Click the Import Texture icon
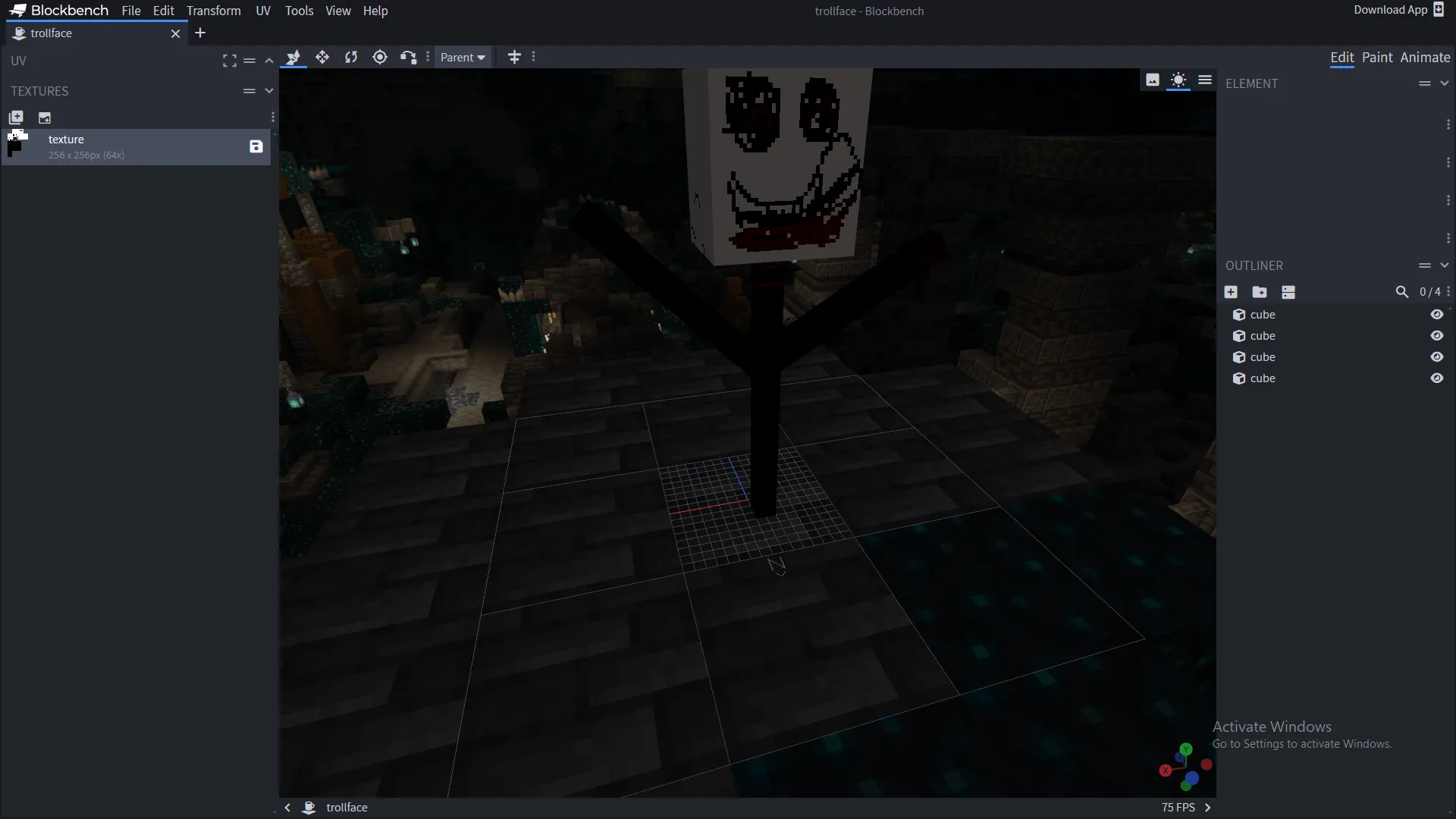Viewport: 1456px width, 819px height. coord(16,118)
